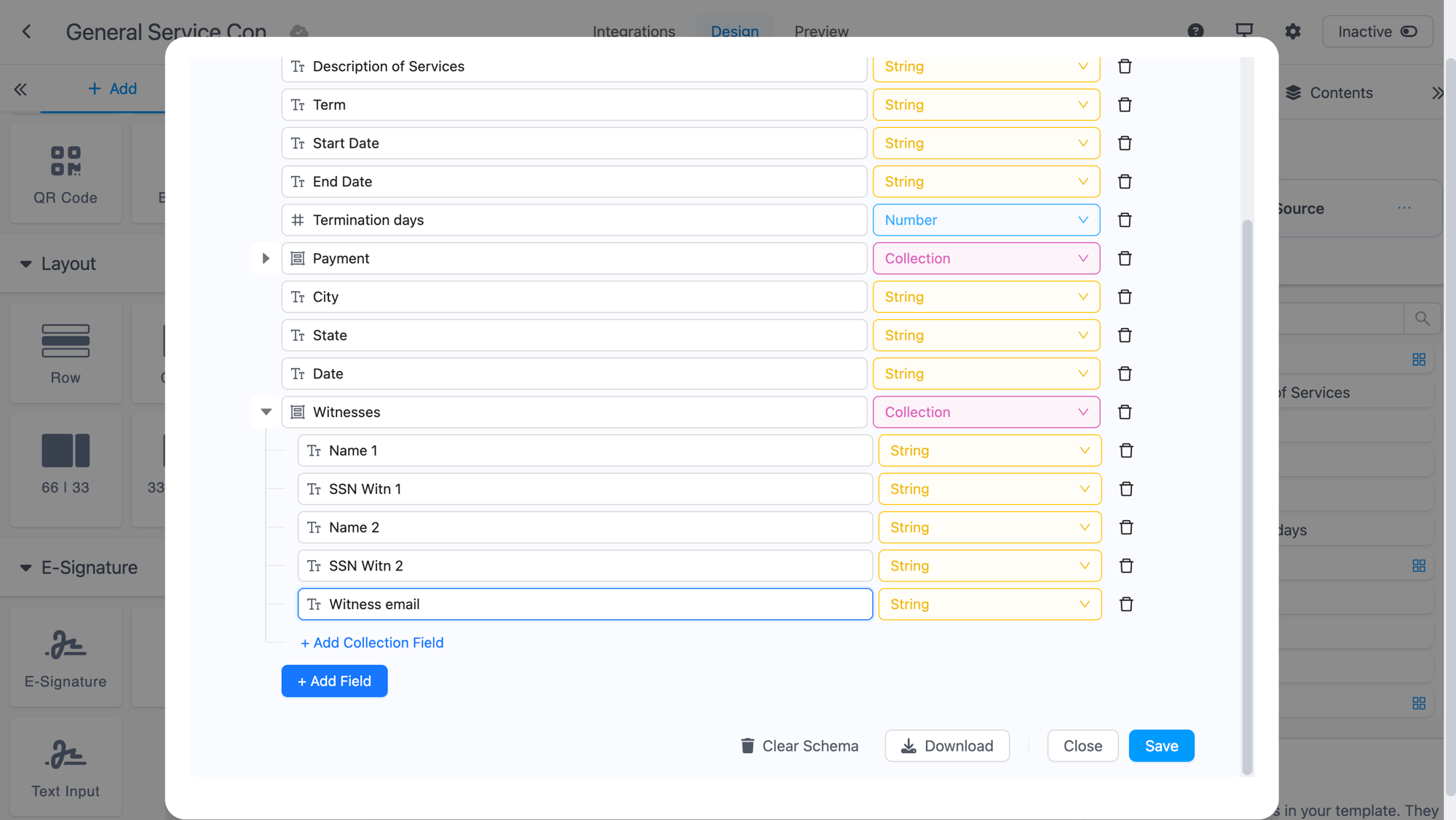
Task: Expand the Payment collection row
Action: tap(266, 258)
